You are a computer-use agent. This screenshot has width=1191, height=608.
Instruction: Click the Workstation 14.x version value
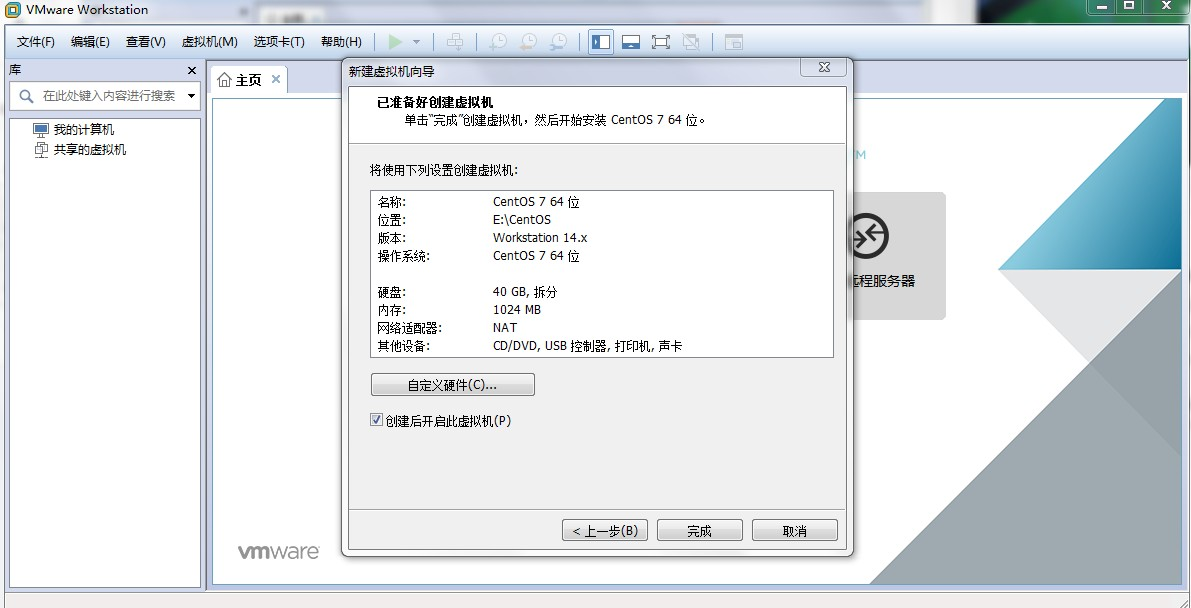click(x=540, y=238)
